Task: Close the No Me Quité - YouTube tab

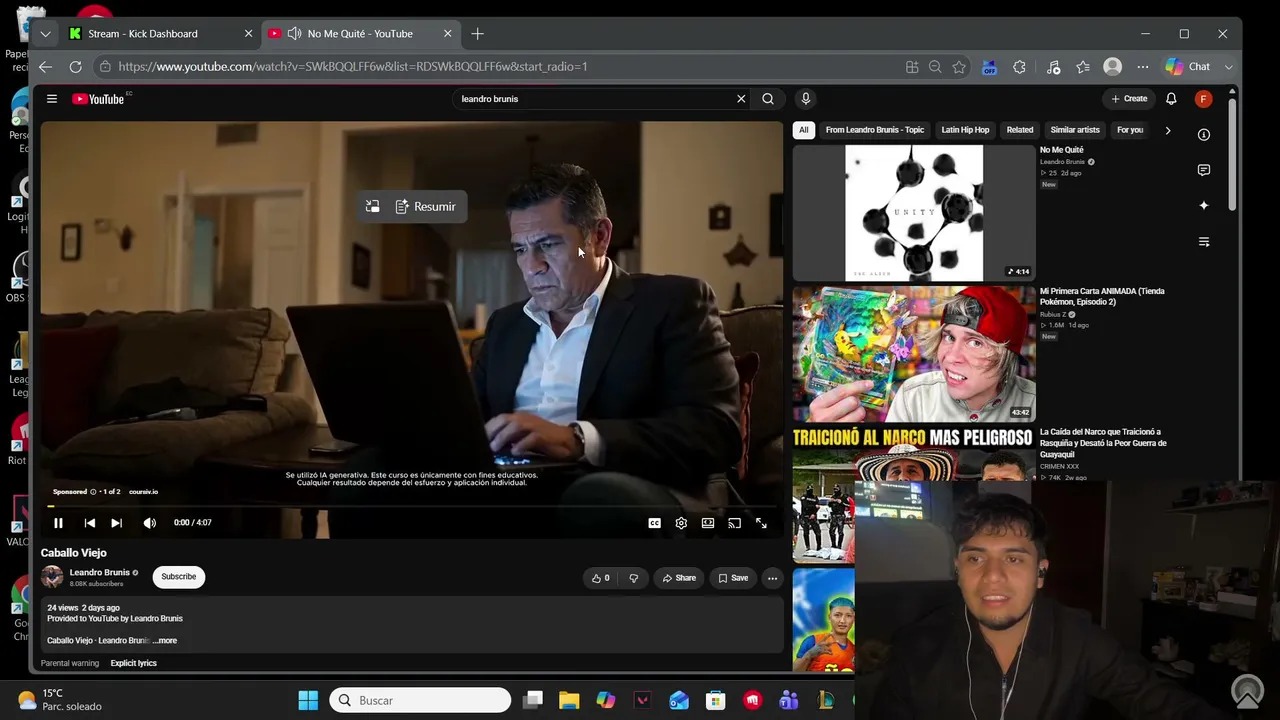Action: point(448,34)
